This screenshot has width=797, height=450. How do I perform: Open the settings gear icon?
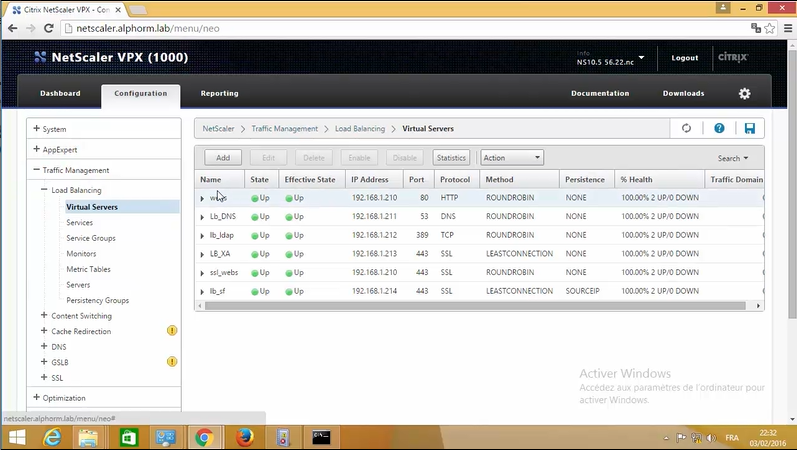point(745,94)
